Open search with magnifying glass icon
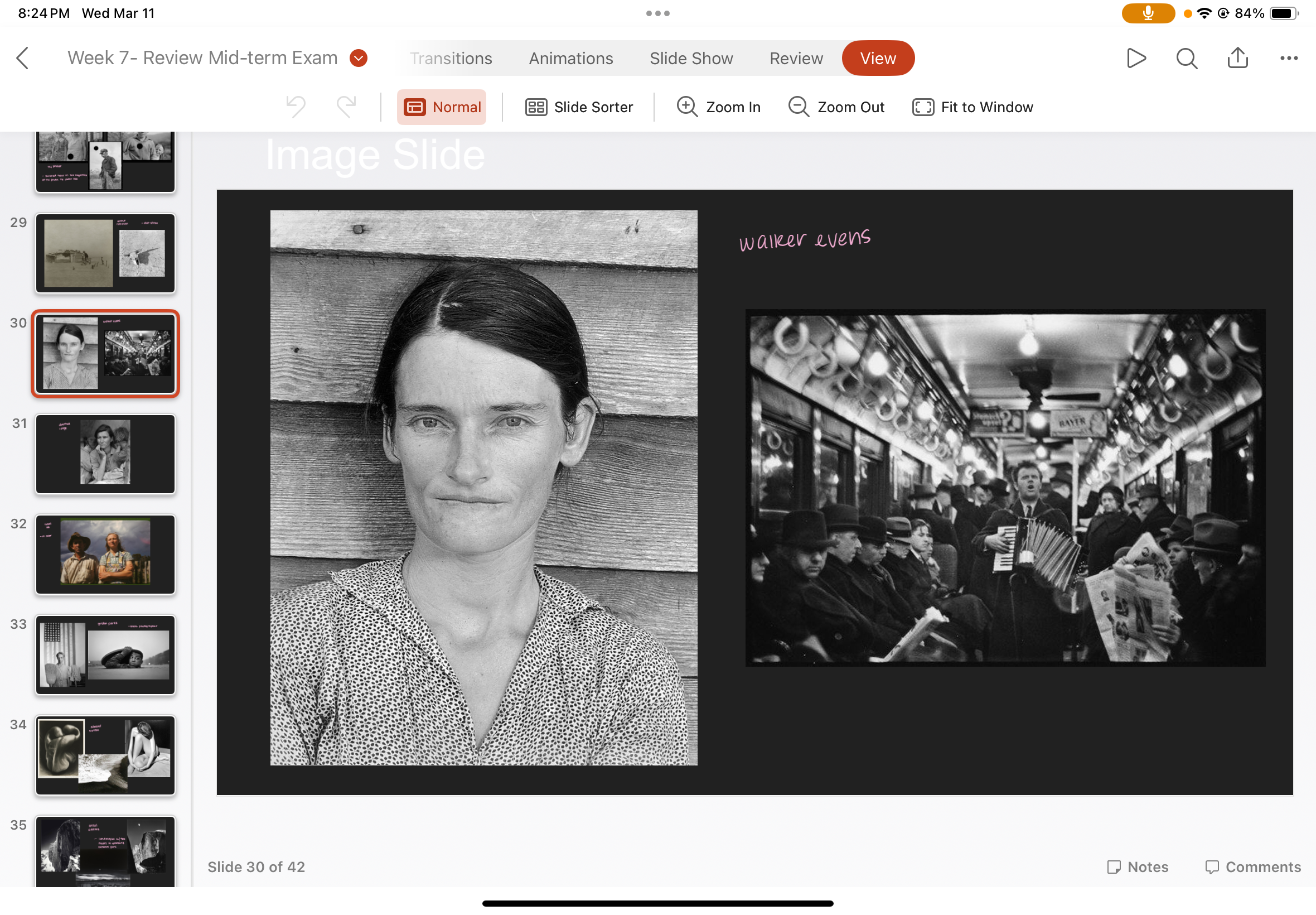This screenshot has width=1316, height=915. coord(1187,58)
